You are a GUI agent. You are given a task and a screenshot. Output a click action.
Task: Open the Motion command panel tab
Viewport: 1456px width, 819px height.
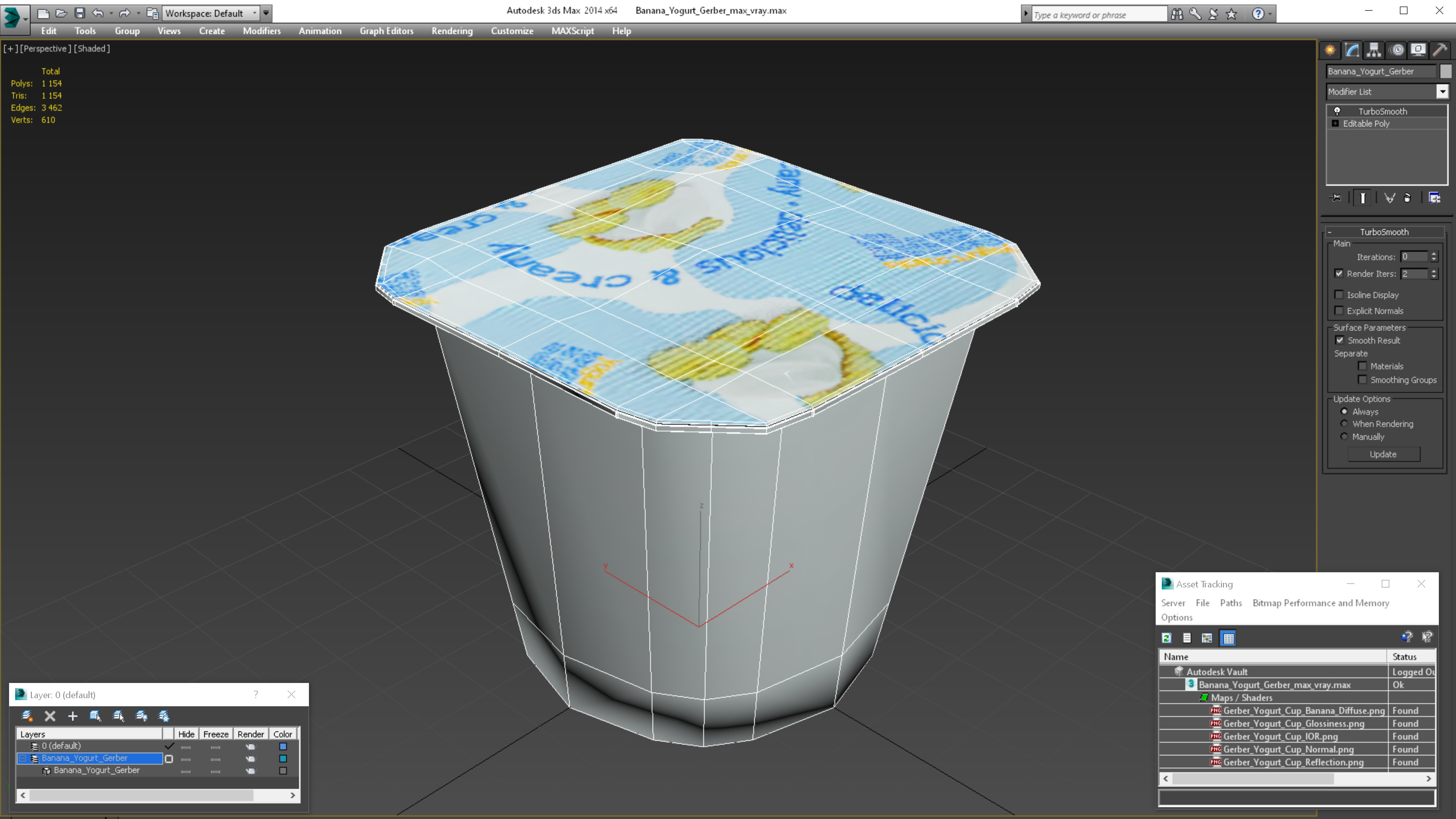1397,51
